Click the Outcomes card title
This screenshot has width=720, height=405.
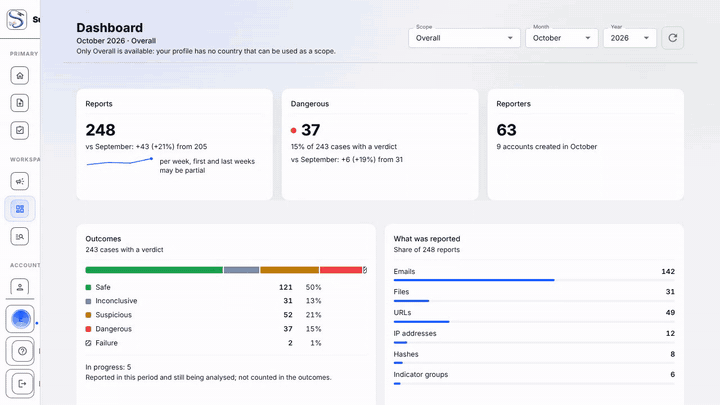click(x=103, y=239)
